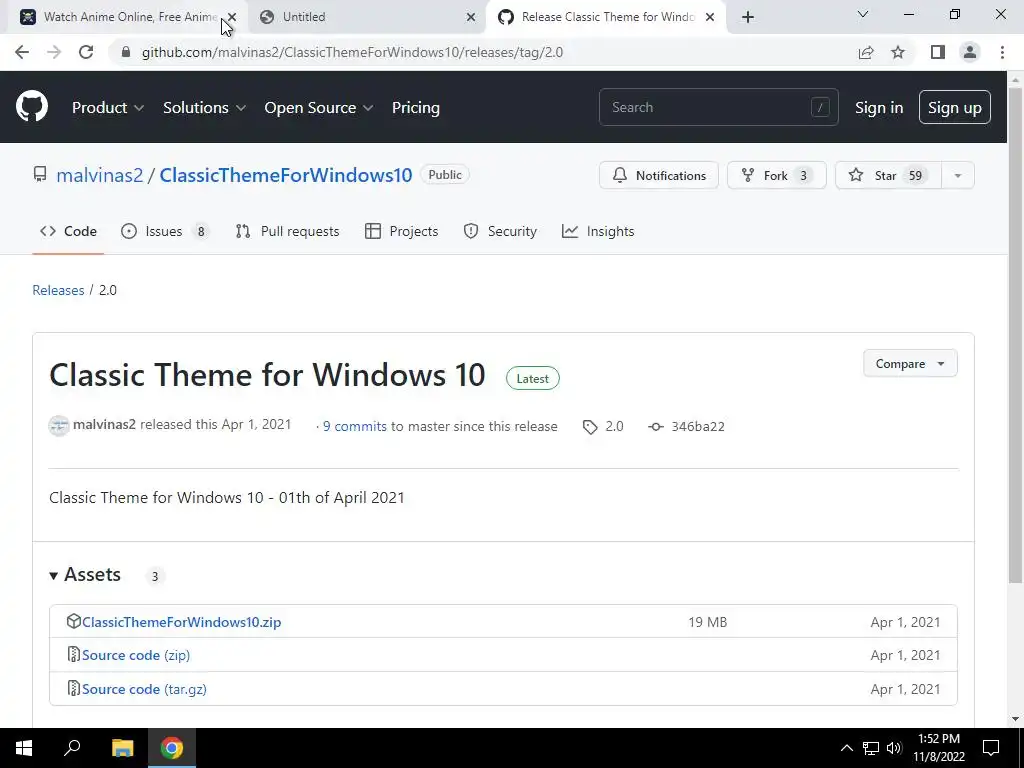
Task: Open the Insights tab
Action: click(x=598, y=231)
